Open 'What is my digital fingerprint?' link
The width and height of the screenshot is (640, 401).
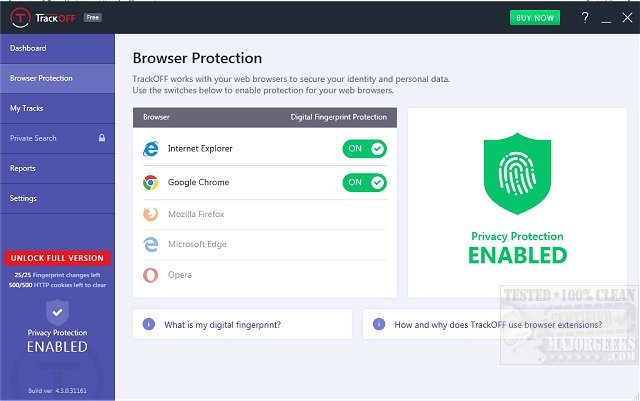coord(222,325)
